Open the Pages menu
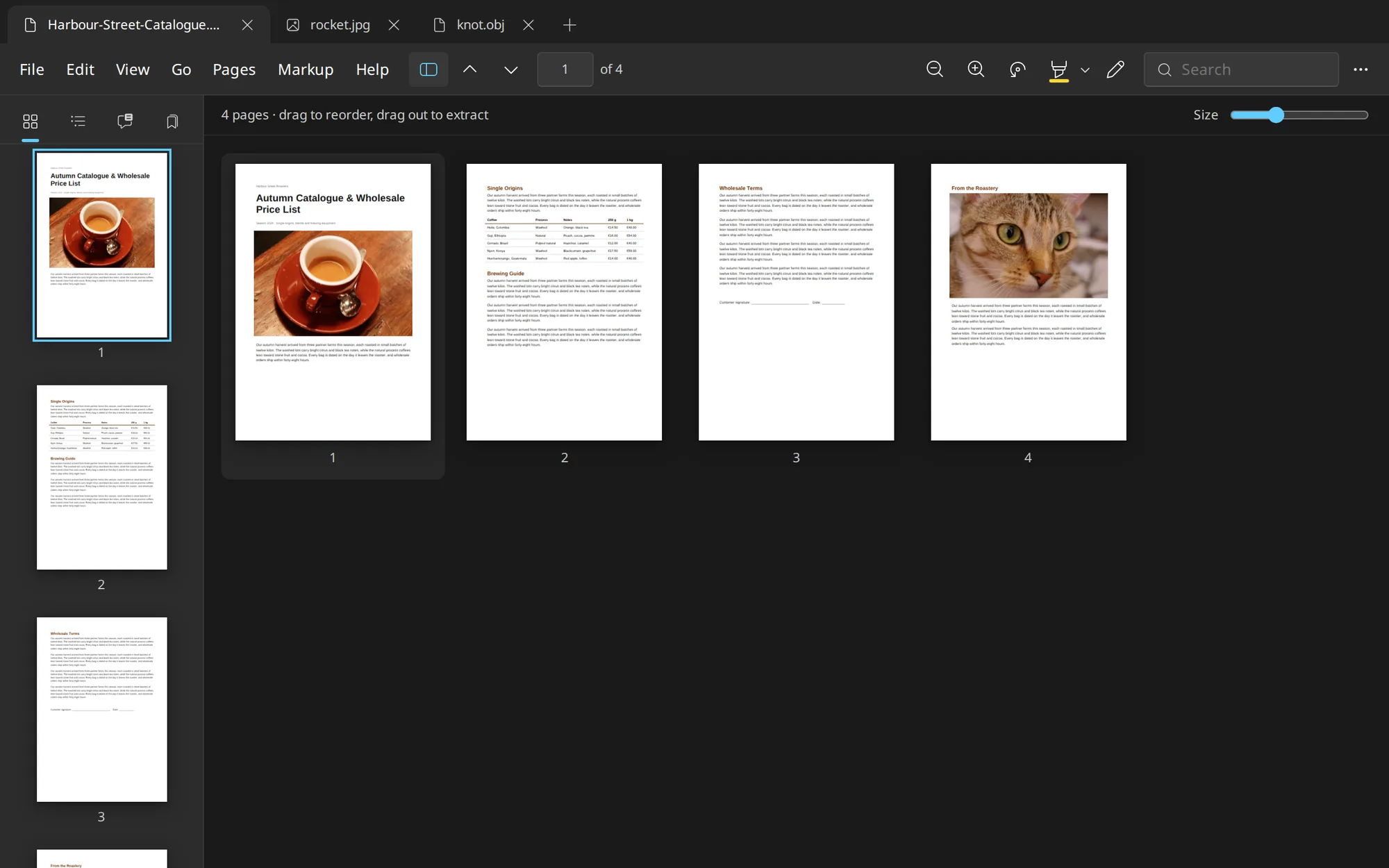 [x=234, y=69]
